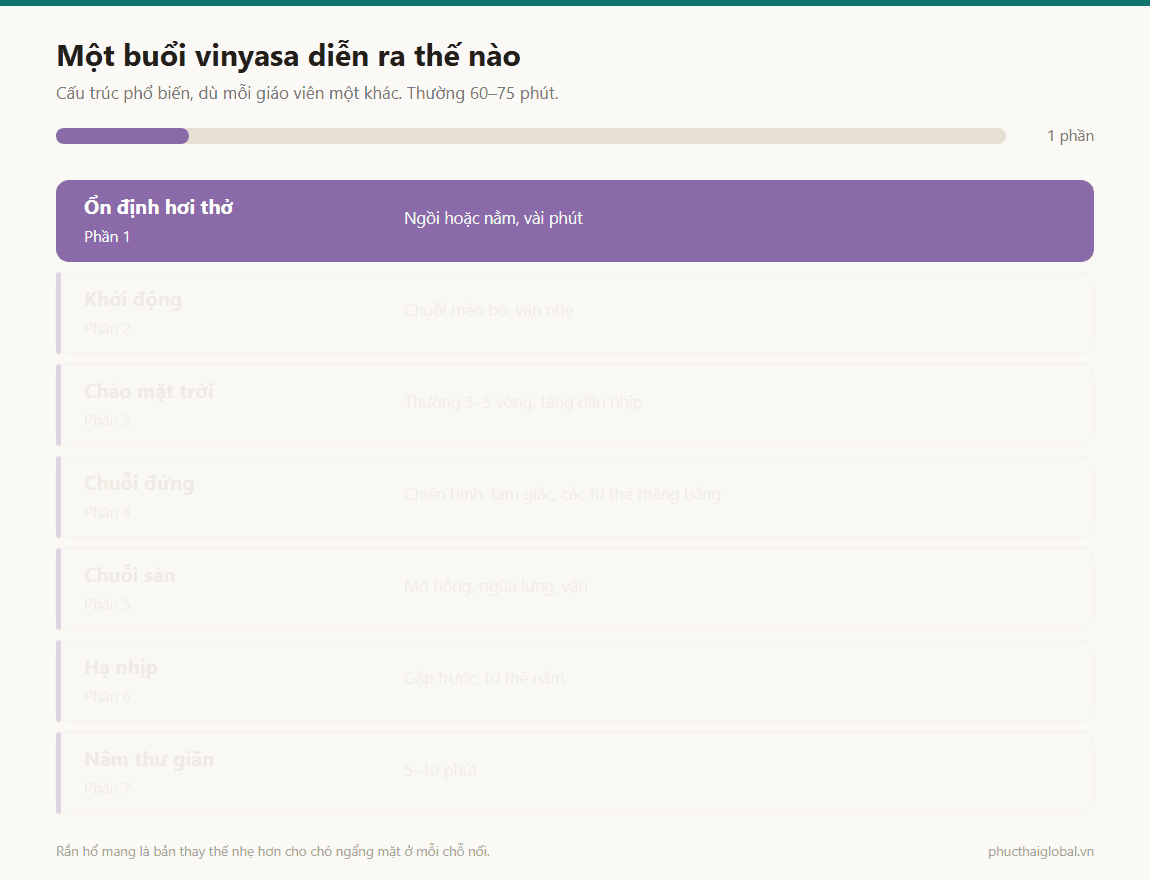The height and width of the screenshot is (880, 1150).
Task: Click the 'Phần 4' label
Action: [107, 513]
